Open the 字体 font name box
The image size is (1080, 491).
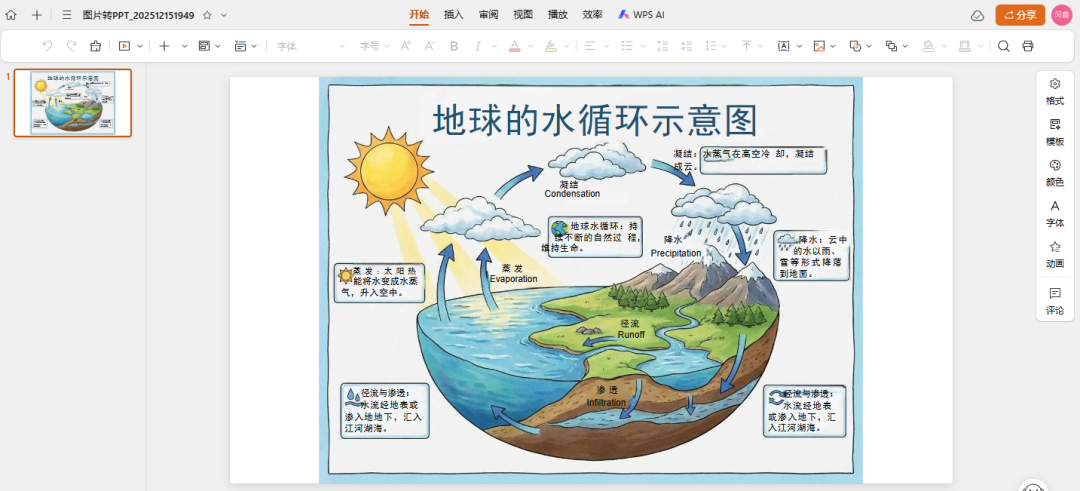311,46
